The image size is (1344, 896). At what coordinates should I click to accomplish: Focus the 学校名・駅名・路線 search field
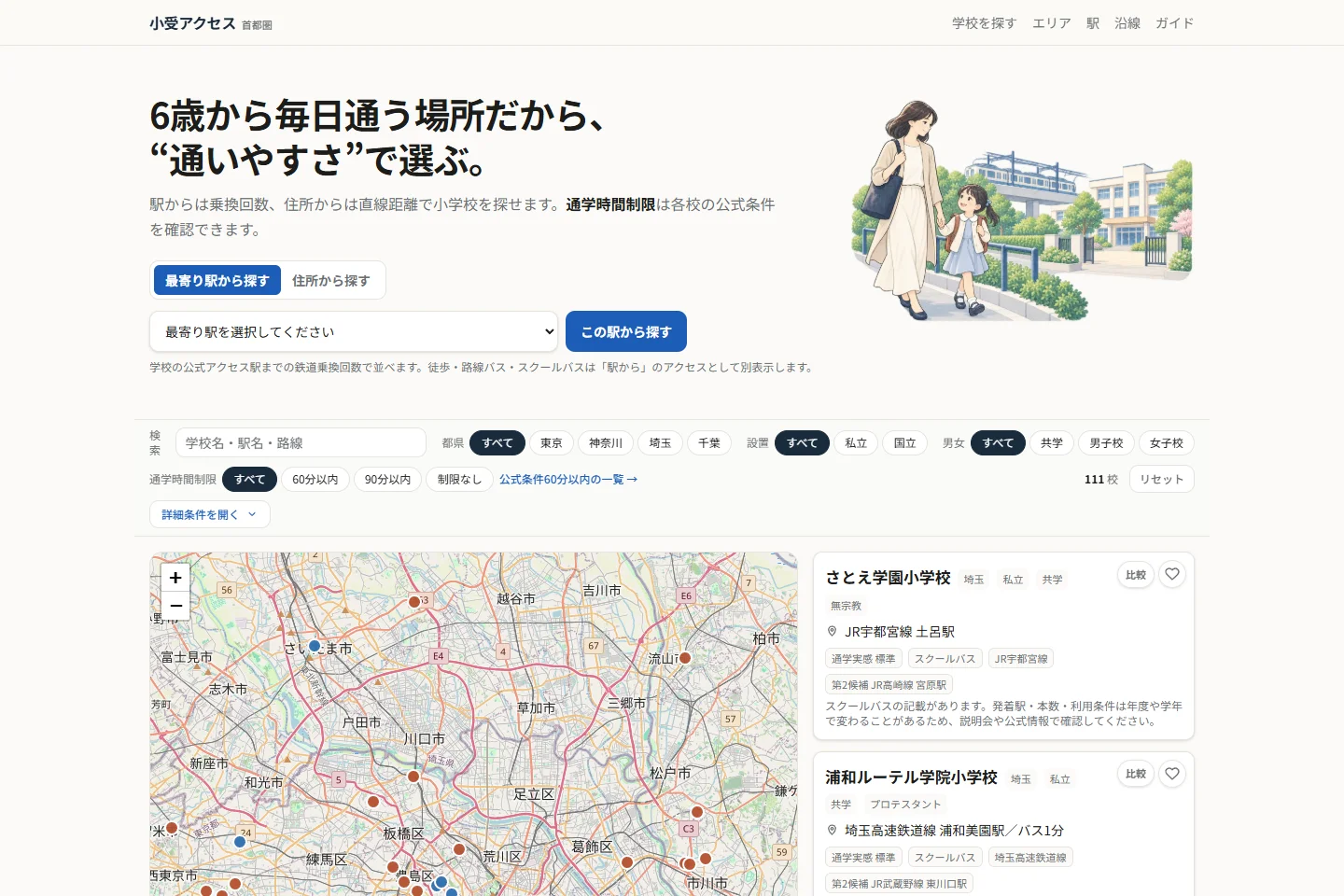coord(301,443)
